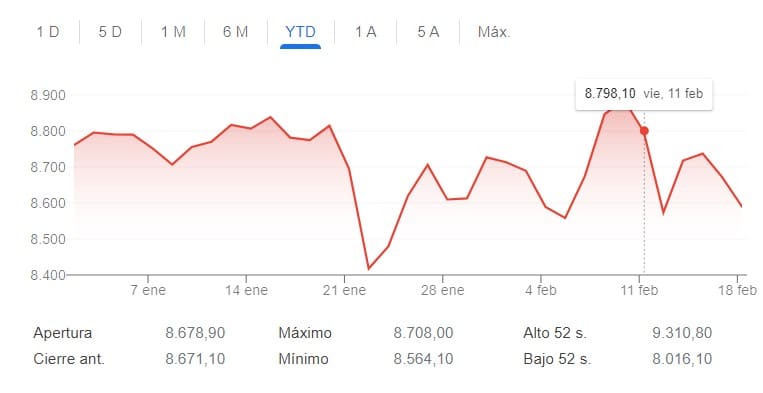This screenshot has width=763, height=393.
Task: Click the Apertura value 8.678,90
Action: pyautogui.click(x=195, y=333)
